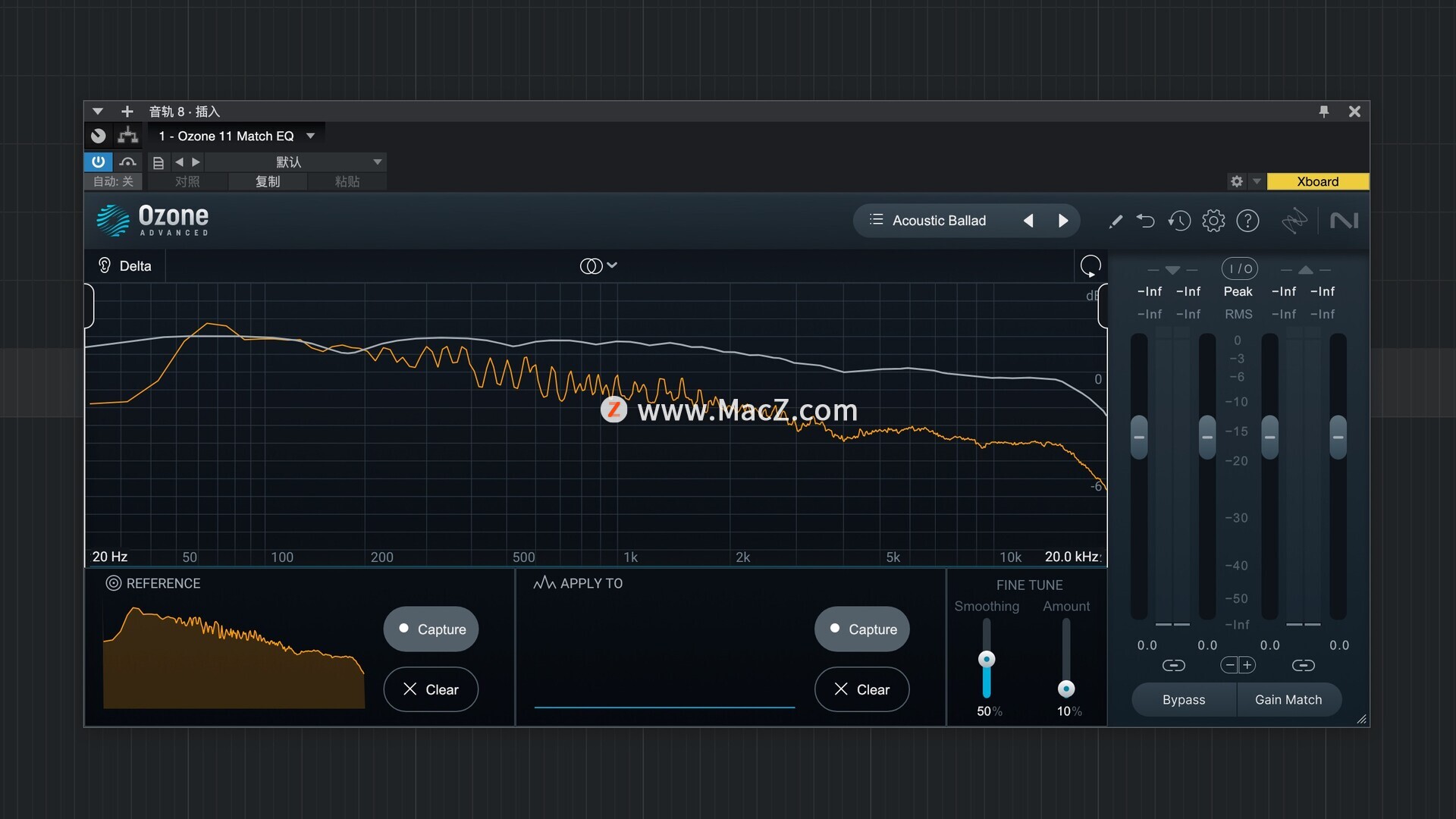This screenshot has height=819, width=1456.
Task: Click the Smoothing slider handle
Action: (x=987, y=659)
